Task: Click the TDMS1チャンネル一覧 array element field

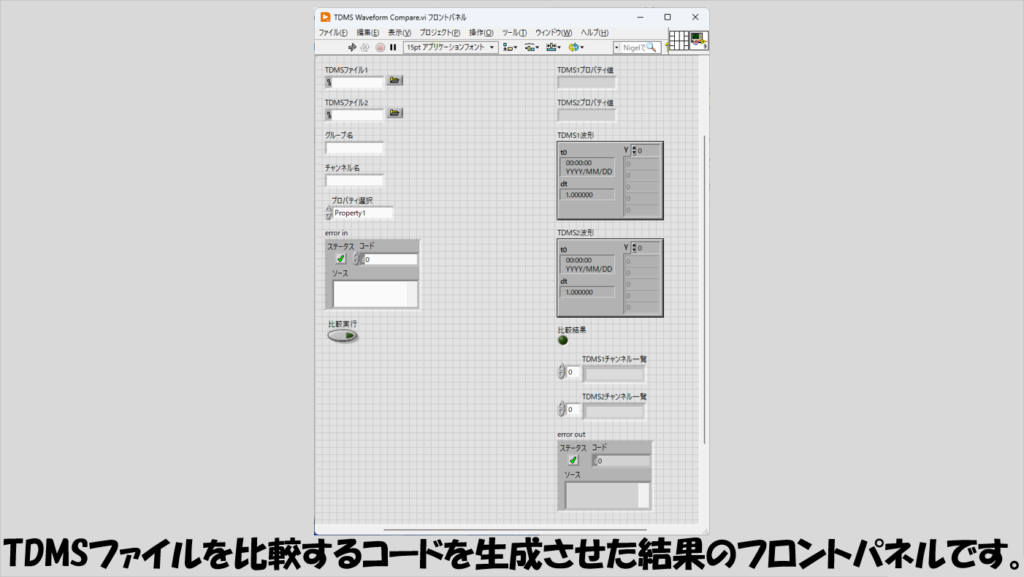Action: 614,373
